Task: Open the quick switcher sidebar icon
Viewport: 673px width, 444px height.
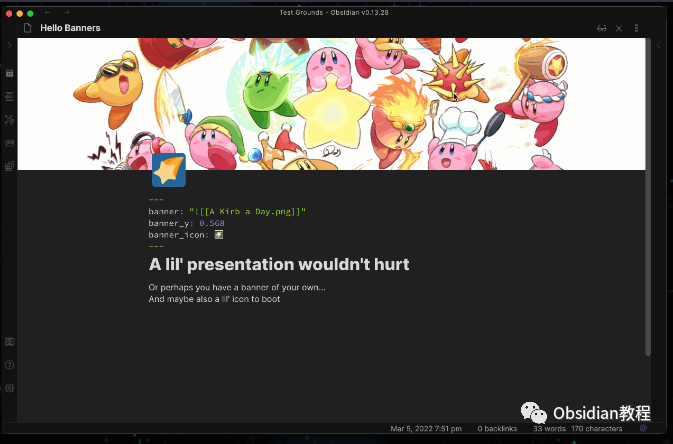Action: click(9, 97)
